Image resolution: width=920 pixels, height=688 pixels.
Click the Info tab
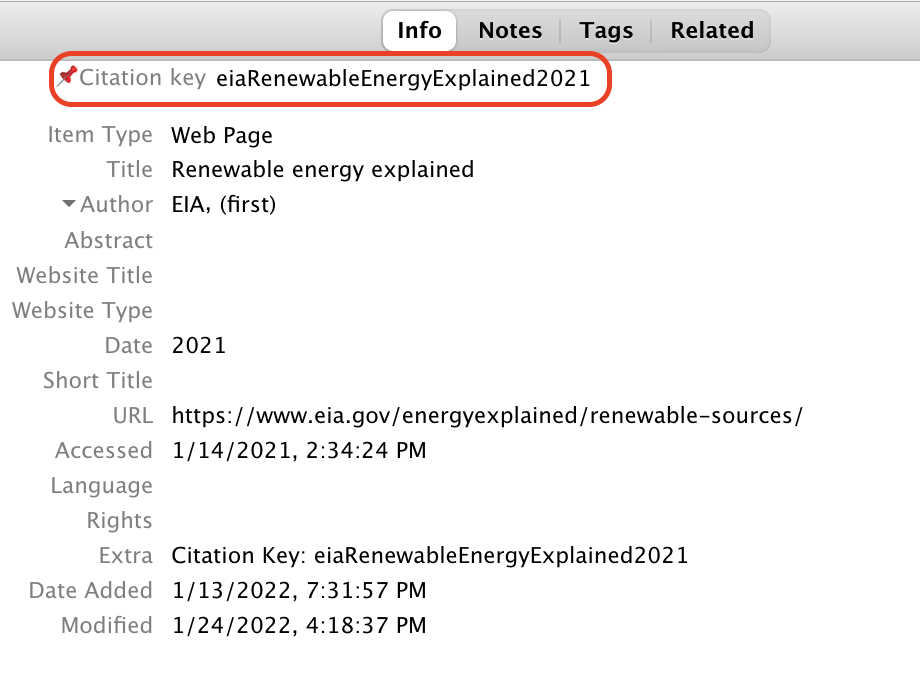click(x=419, y=30)
